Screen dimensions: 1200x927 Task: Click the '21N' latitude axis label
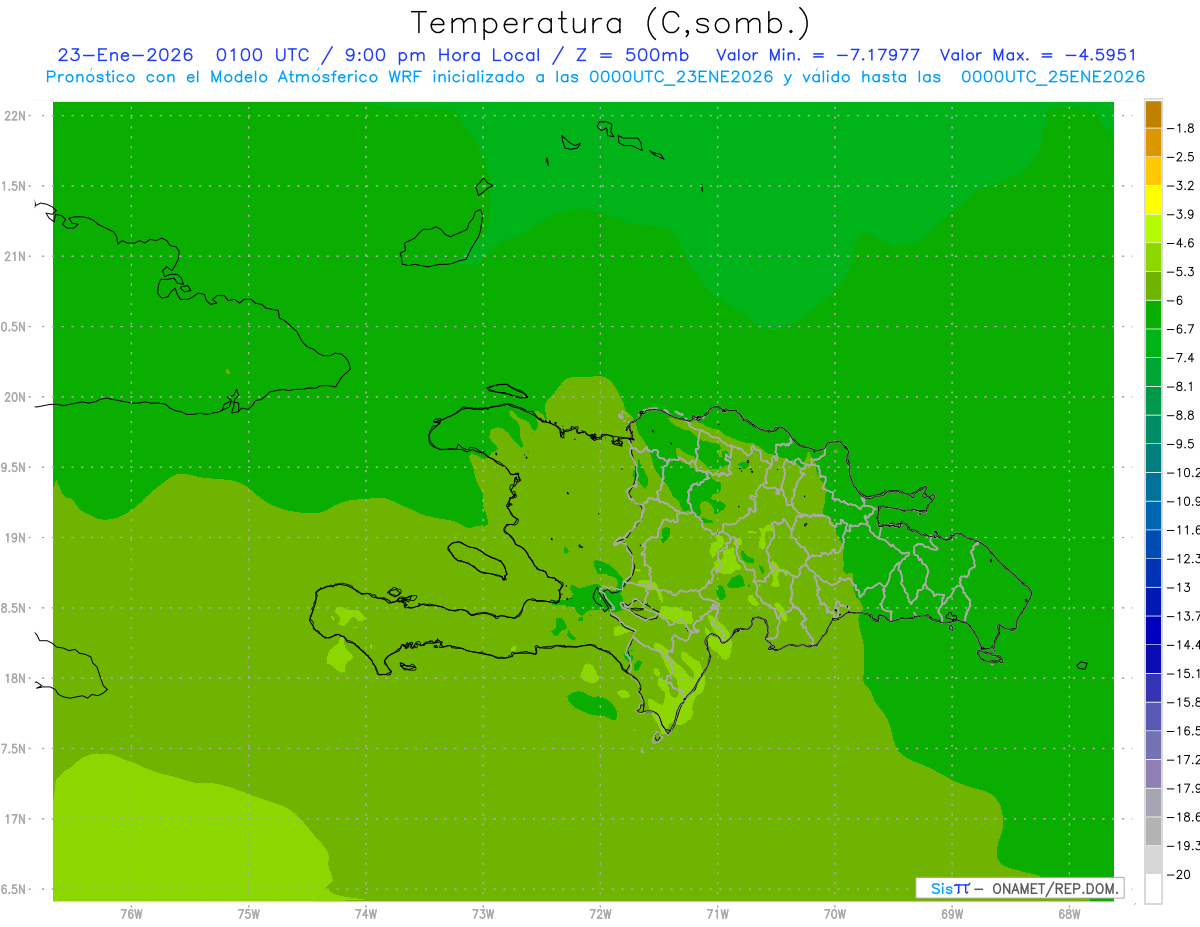15,256
